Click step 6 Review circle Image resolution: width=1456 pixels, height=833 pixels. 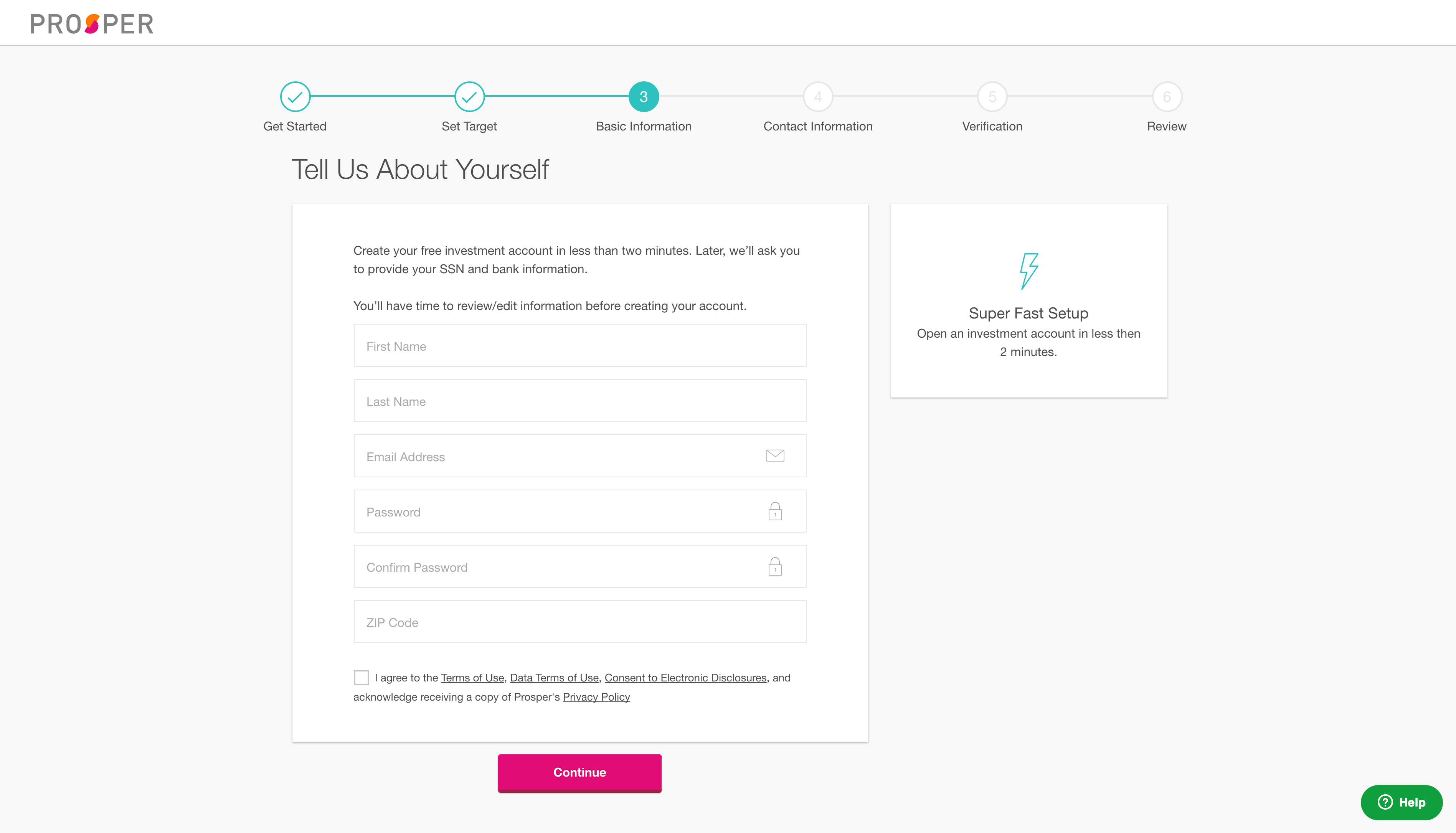[x=1167, y=97]
